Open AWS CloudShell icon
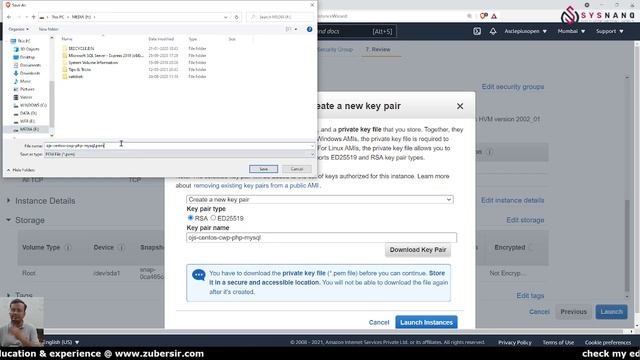 477,31
